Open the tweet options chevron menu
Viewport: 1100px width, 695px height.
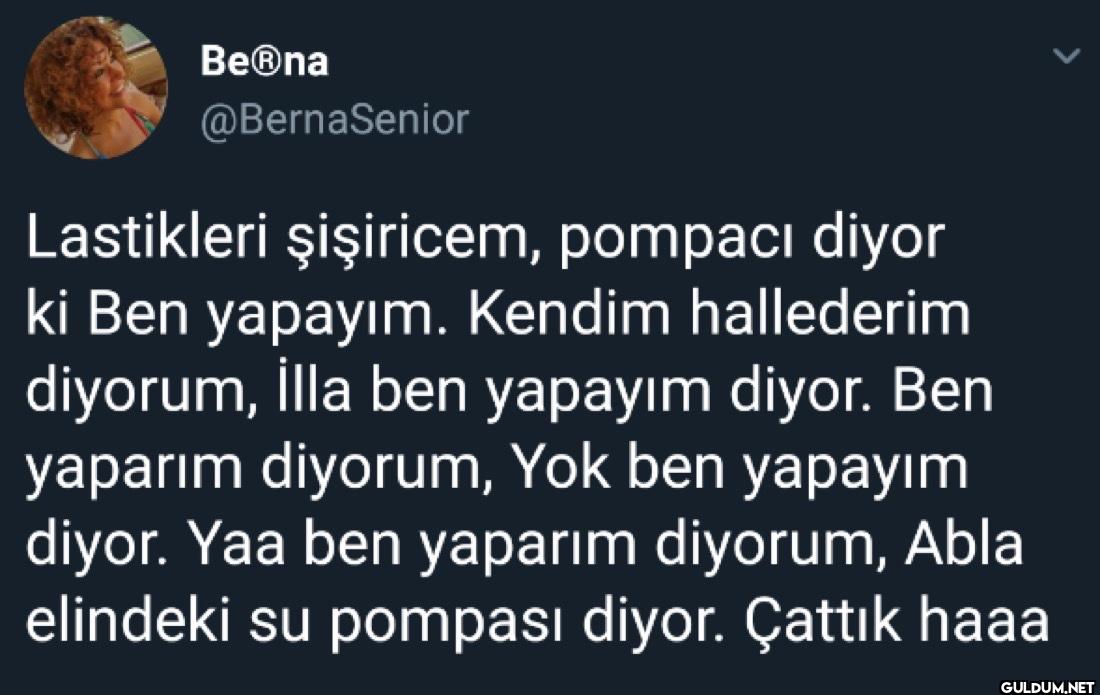point(1068,58)
